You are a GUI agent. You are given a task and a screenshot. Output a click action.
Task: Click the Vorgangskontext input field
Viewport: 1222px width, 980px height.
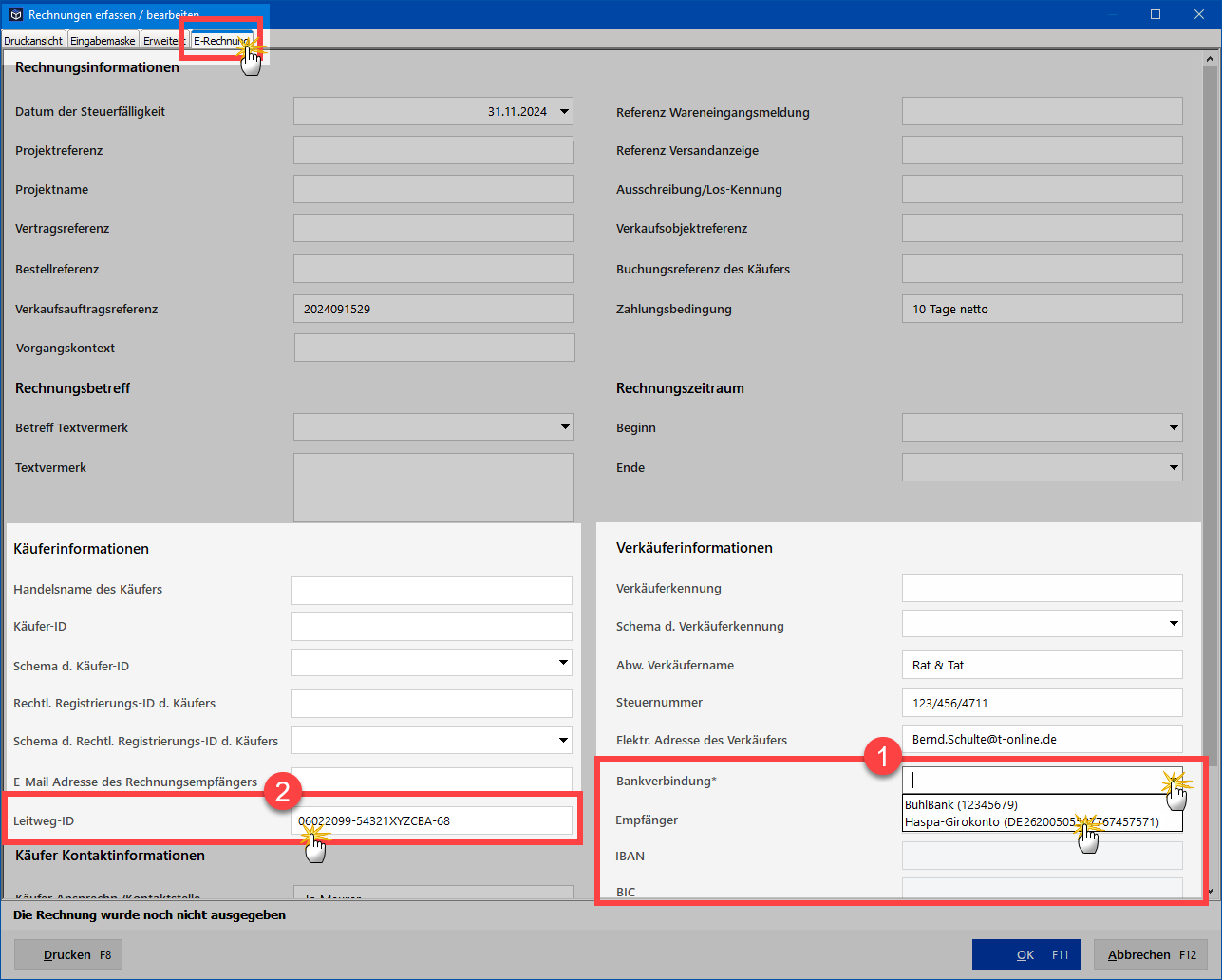point(435,348)
